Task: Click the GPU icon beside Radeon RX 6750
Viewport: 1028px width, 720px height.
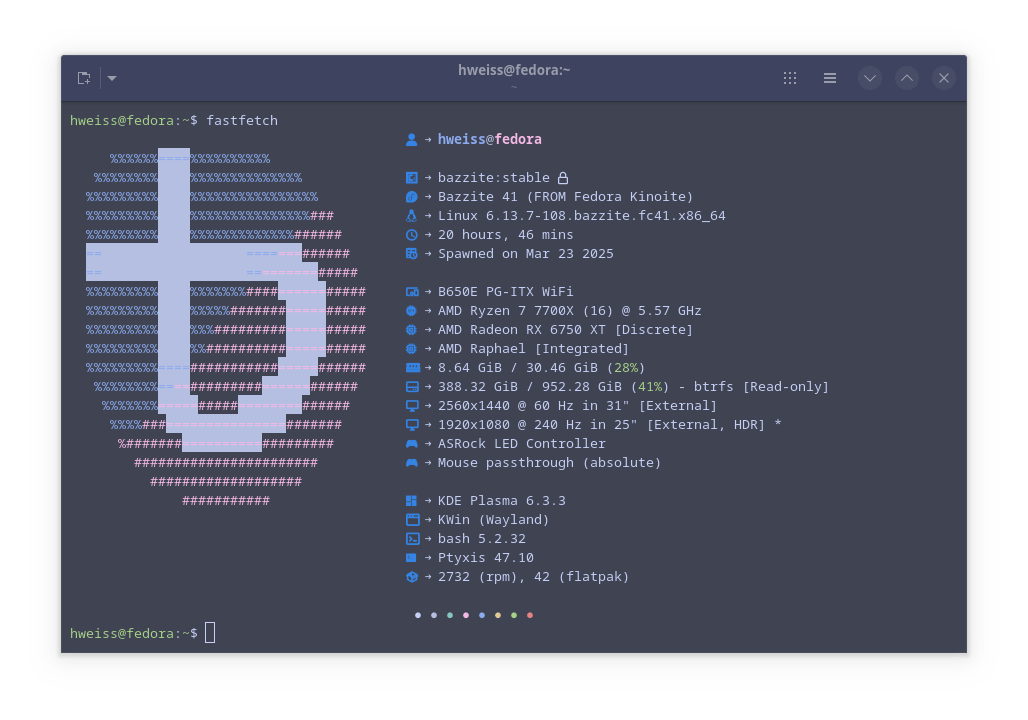Action: coord(412,330)
